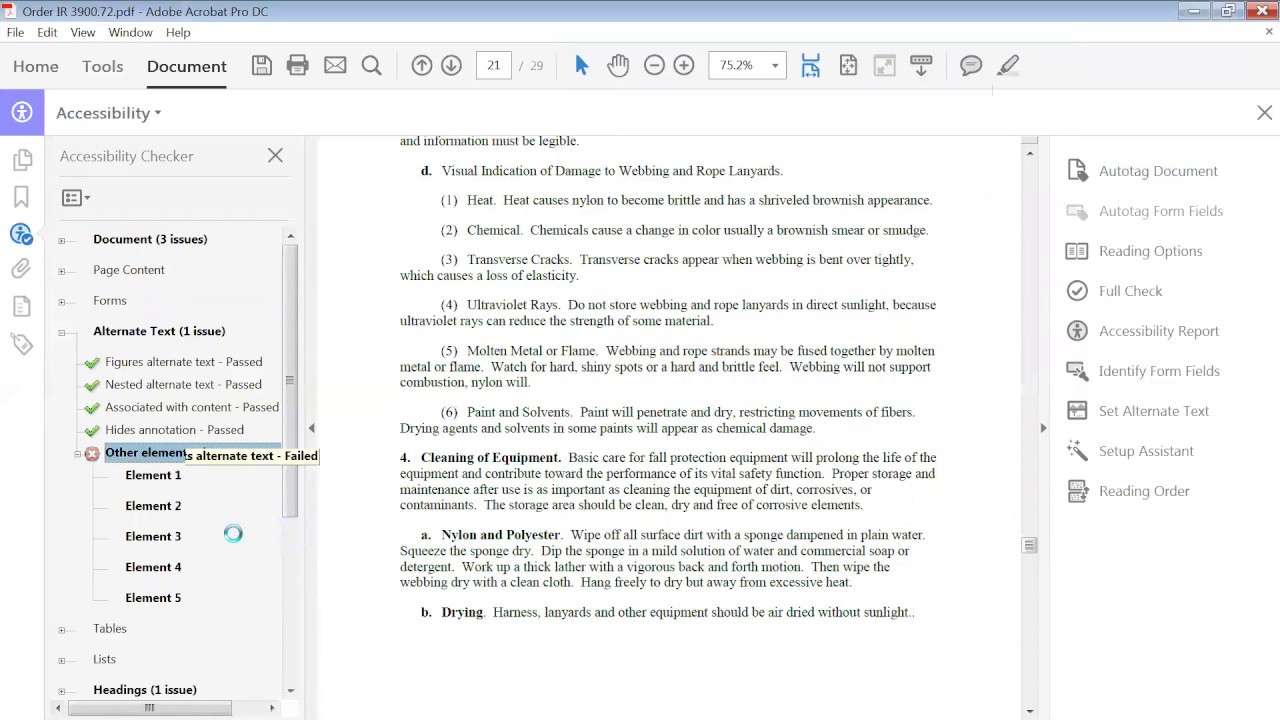Expand the Headings (1 issue) node

click(x=61, y=691)
